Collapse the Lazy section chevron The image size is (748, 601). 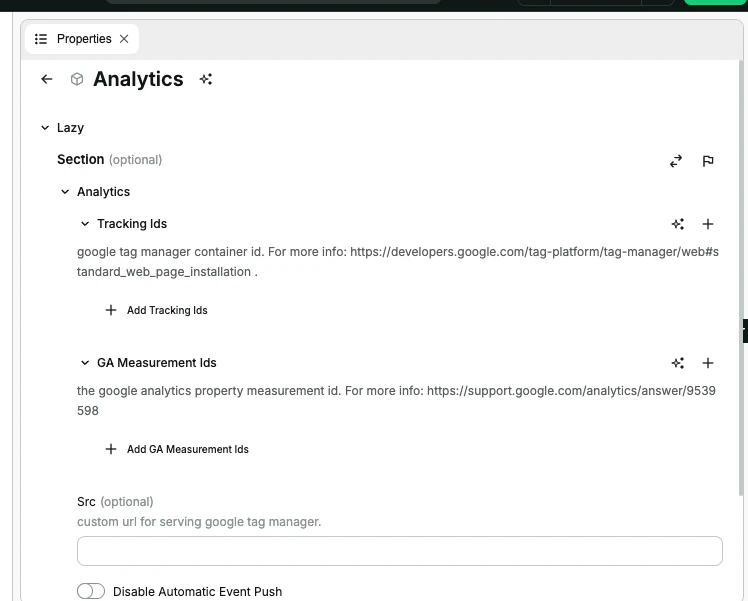pyautogui.click(x=45, y=128)
